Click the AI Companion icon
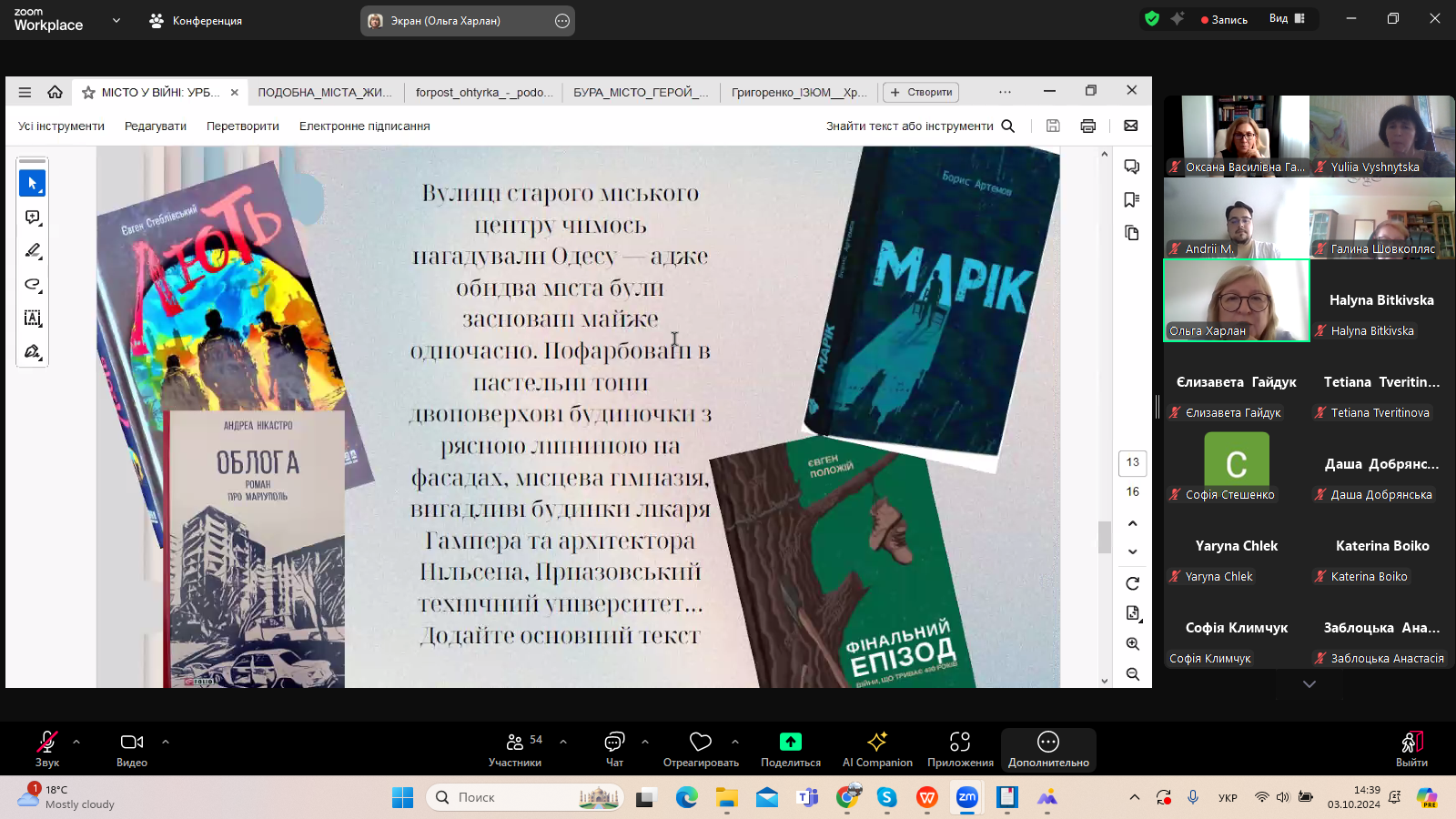 click(876, 748)
